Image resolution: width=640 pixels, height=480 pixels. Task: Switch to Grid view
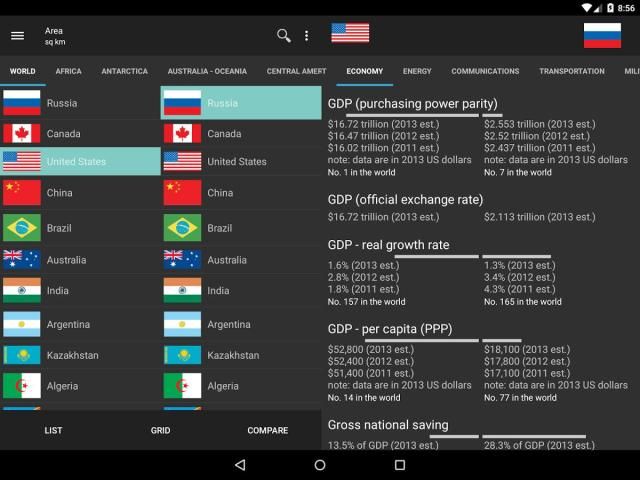[160, 431]
